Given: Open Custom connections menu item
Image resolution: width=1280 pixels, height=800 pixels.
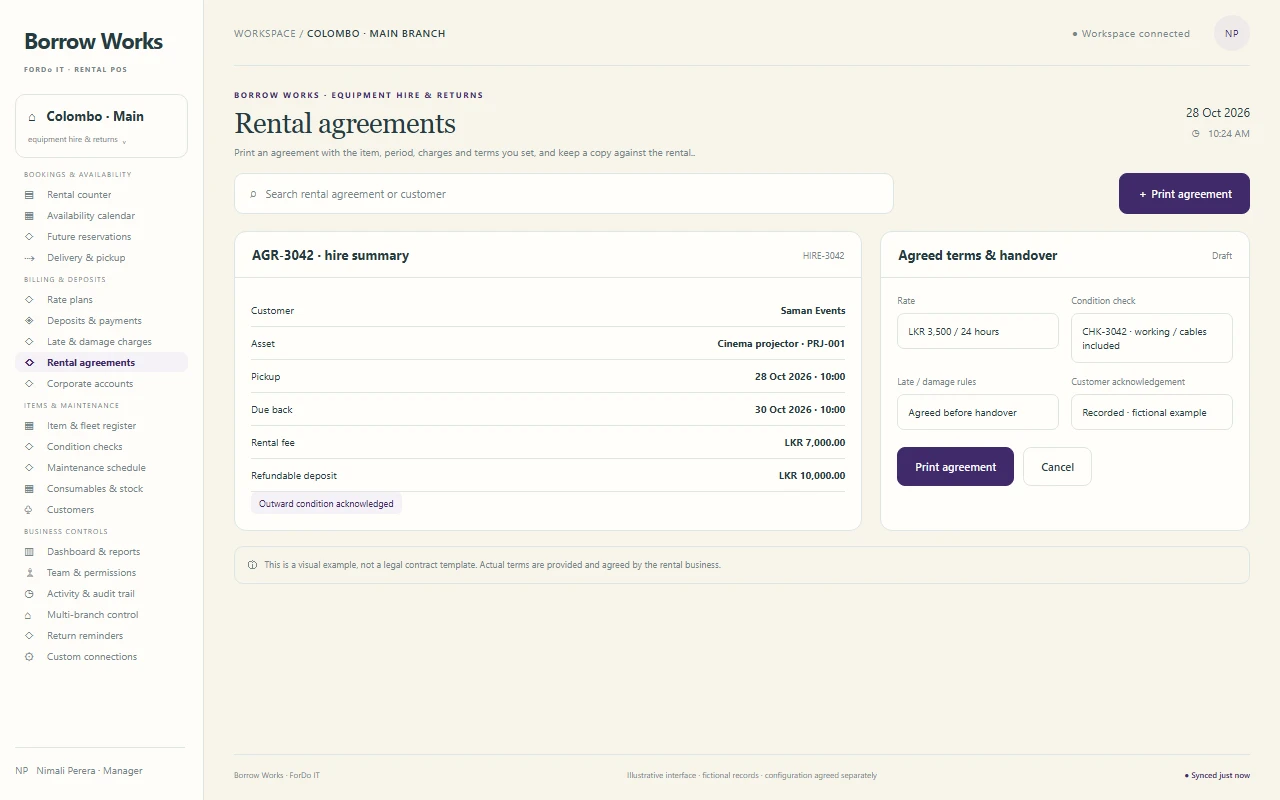Looking at the screenshot, I should pyautogui.click(x=101, y=657).
